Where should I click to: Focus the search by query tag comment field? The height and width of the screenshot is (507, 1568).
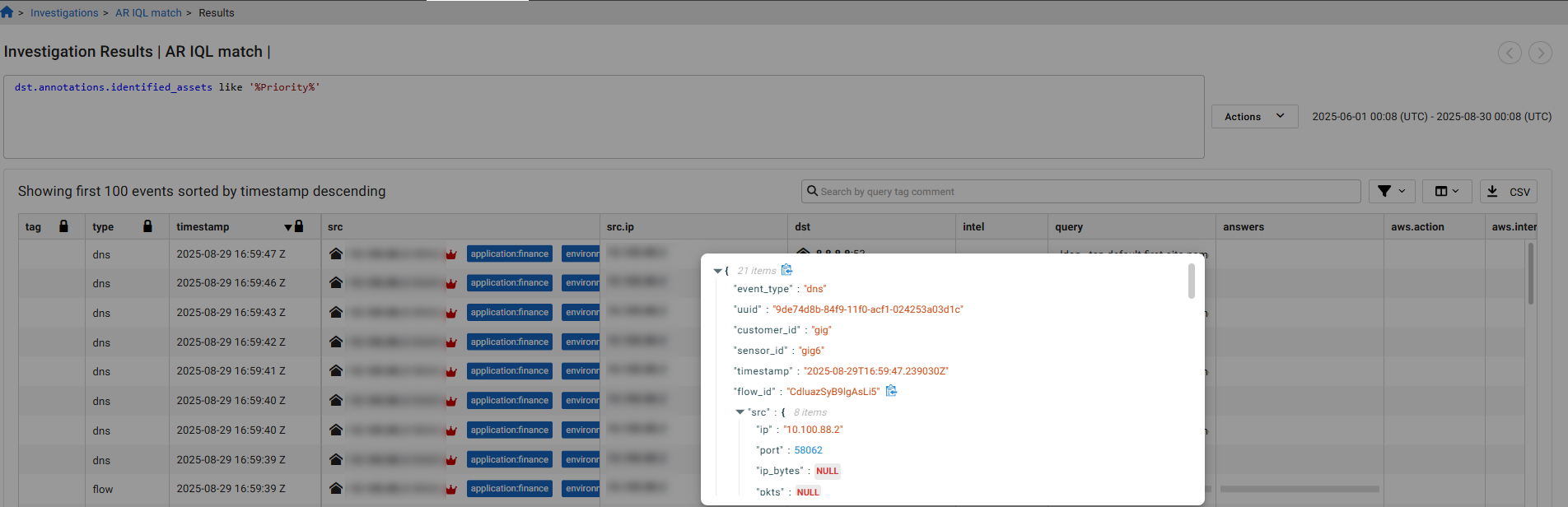(x=1080, y=192)
